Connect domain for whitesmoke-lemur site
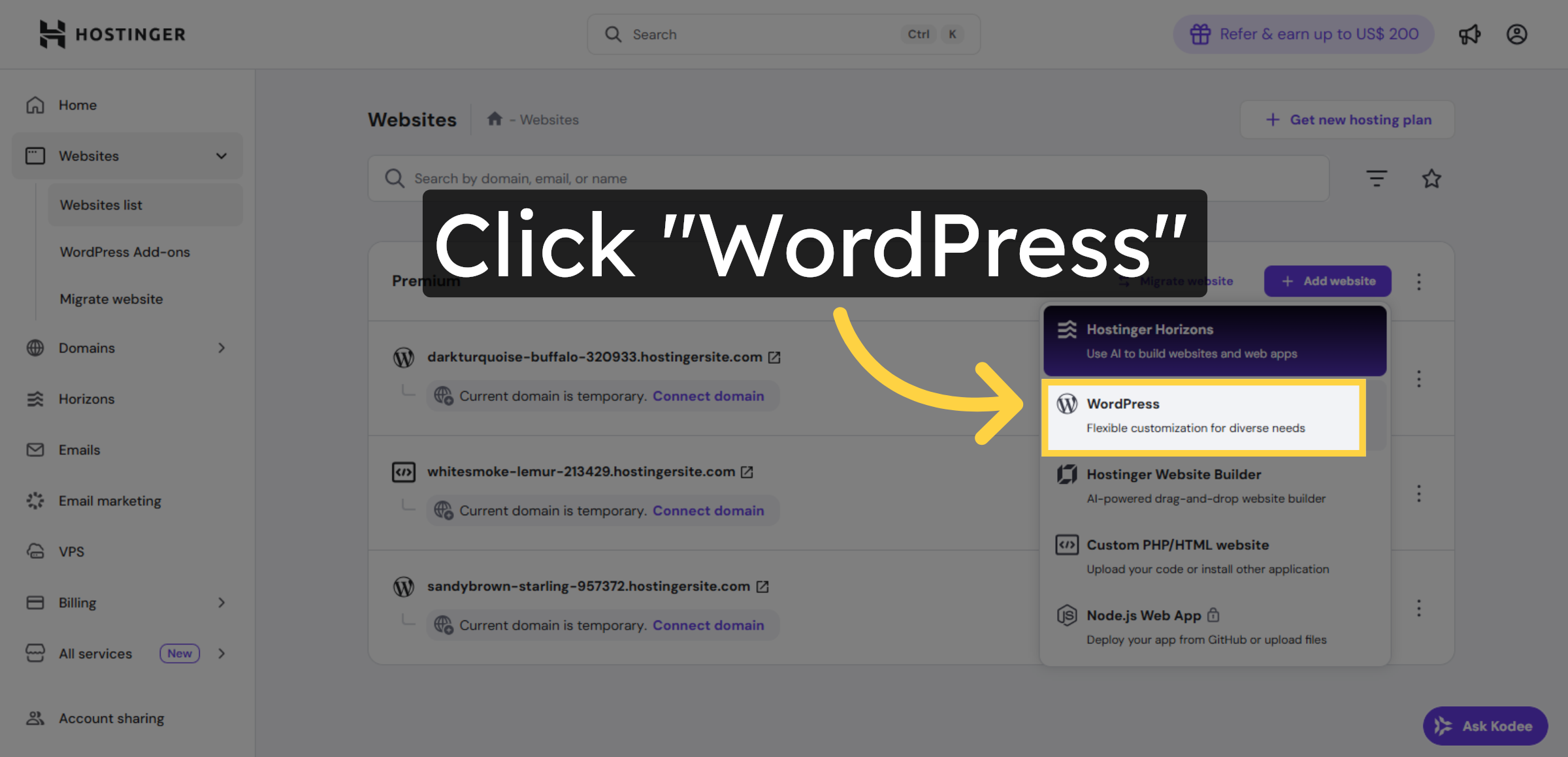 (709, 510)
